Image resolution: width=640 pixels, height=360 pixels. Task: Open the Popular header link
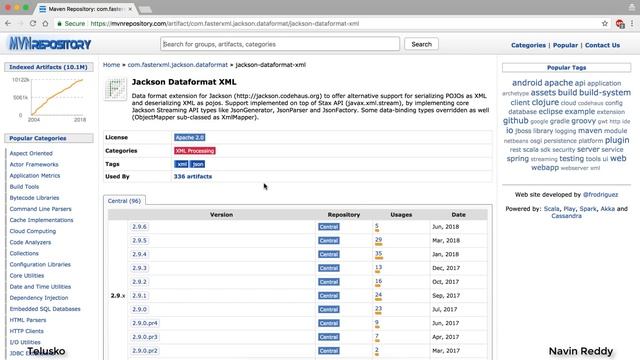tap(565, 45)
